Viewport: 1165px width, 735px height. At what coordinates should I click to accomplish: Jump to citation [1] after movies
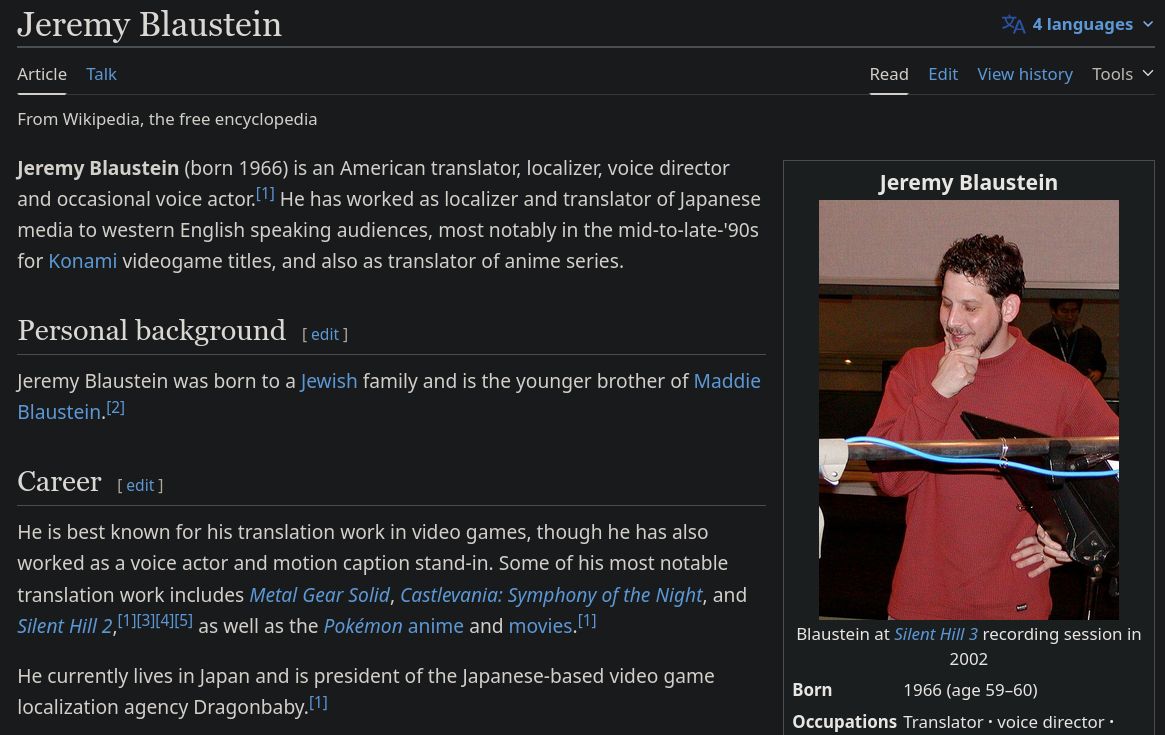pos(587,620)
